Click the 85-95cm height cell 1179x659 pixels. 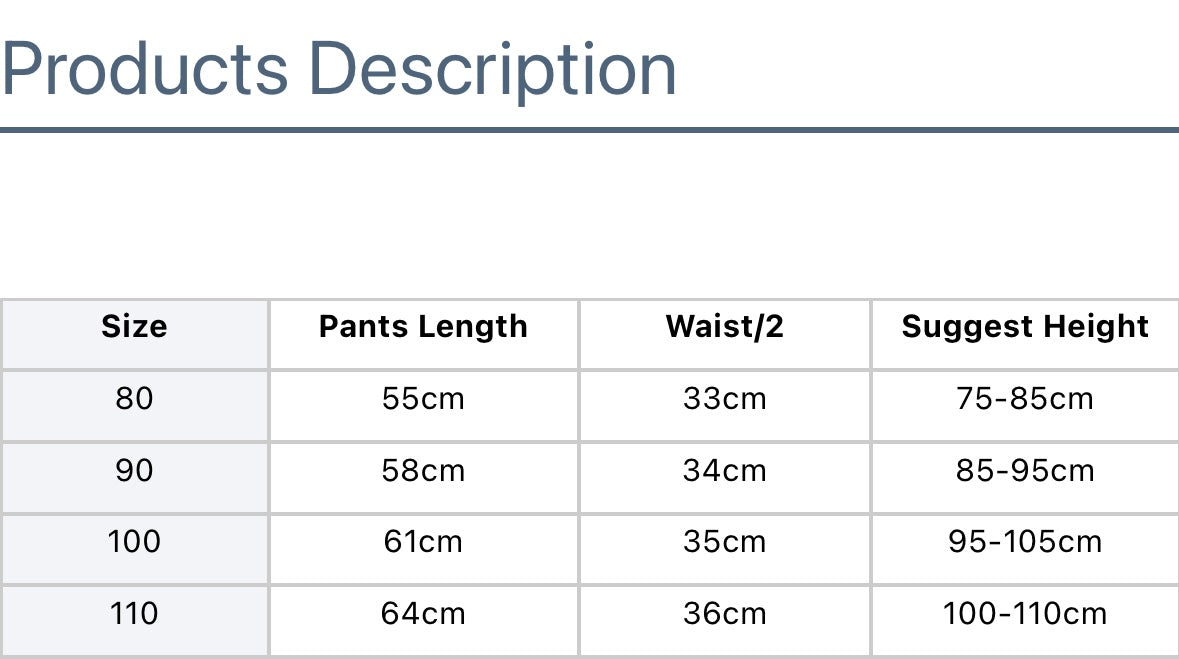1025,470
